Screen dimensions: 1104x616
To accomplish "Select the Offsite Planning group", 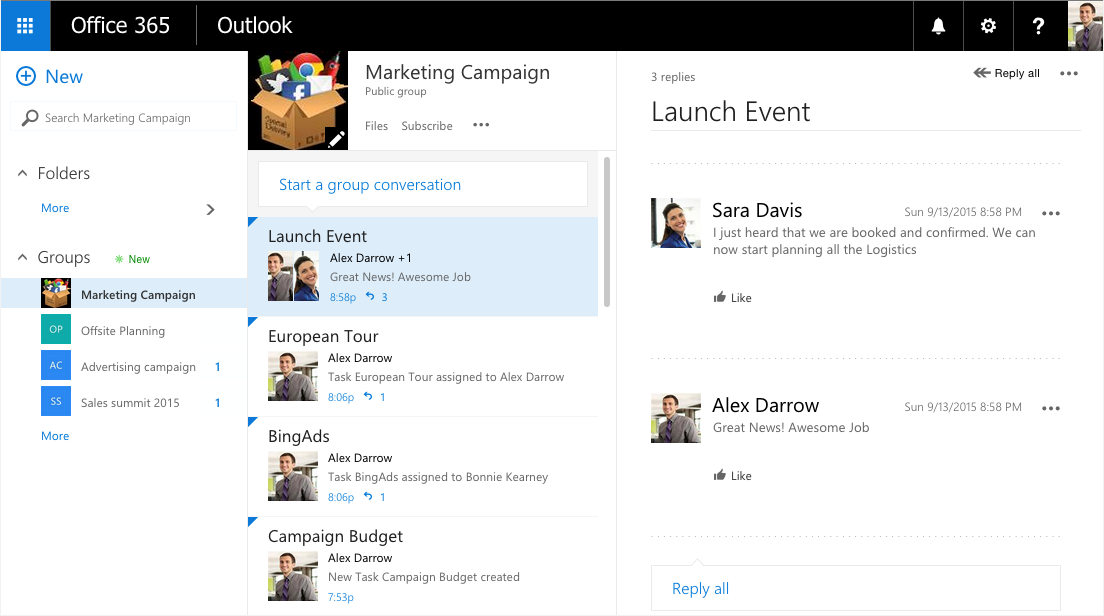I will [x=123, y=331].
